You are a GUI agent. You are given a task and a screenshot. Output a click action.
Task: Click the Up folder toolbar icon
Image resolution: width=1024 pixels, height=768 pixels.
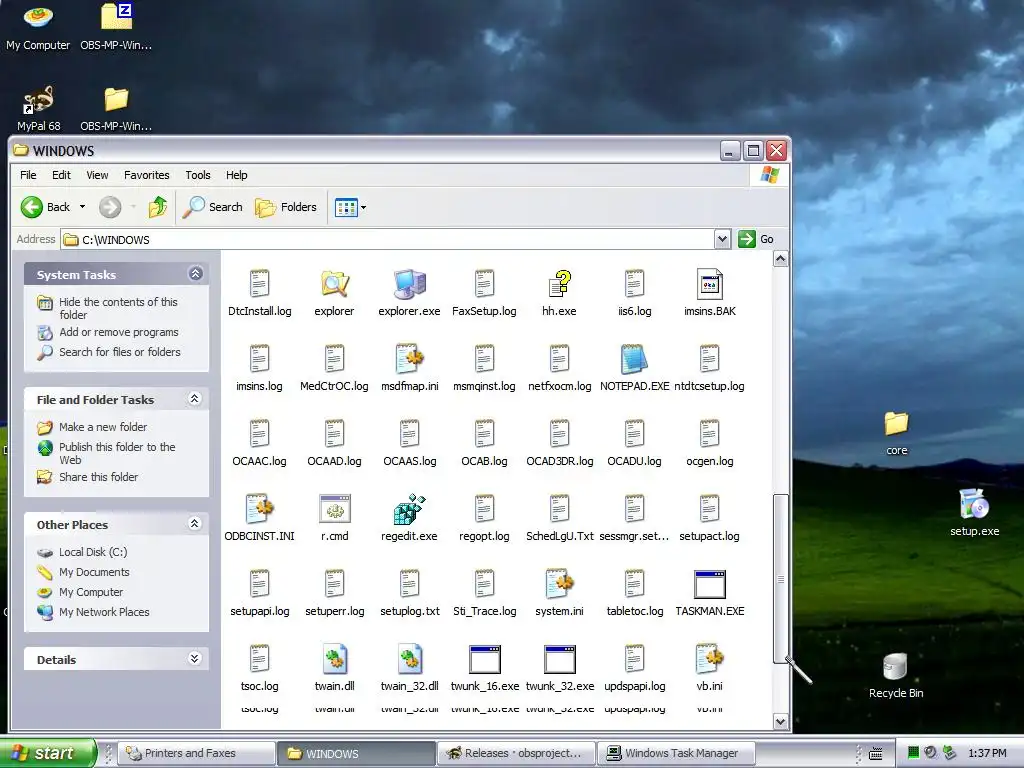pyautogui.click(x=157, y=207)
